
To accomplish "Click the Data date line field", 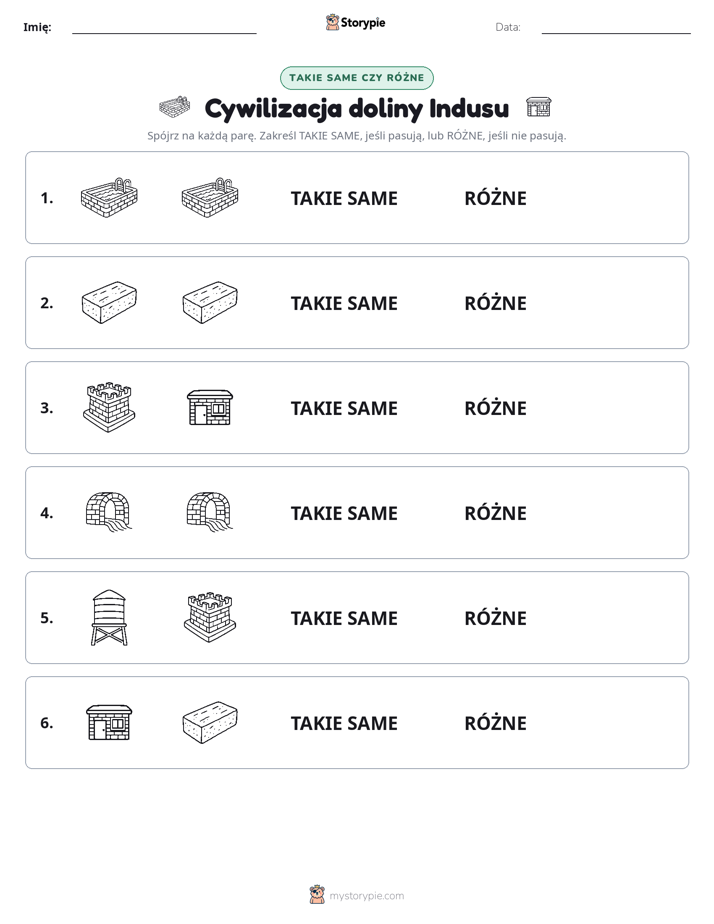I will click(616, 27).
